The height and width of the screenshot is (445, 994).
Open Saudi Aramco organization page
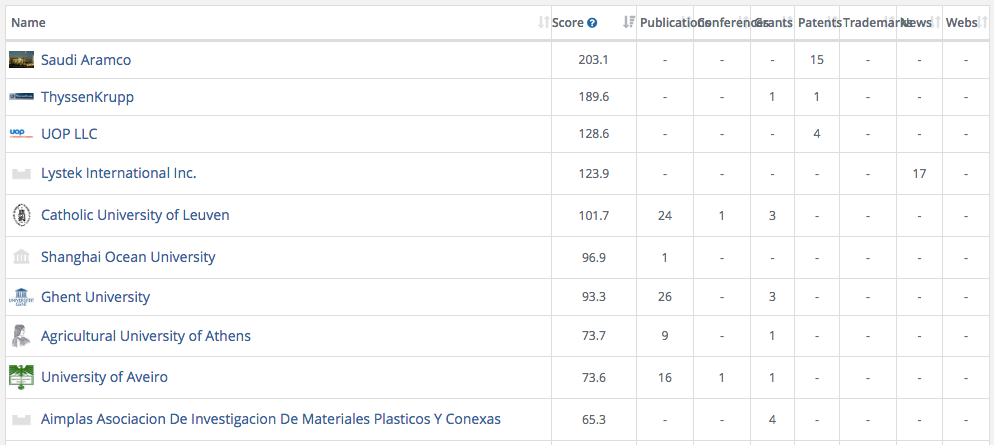tap(86, 60)
